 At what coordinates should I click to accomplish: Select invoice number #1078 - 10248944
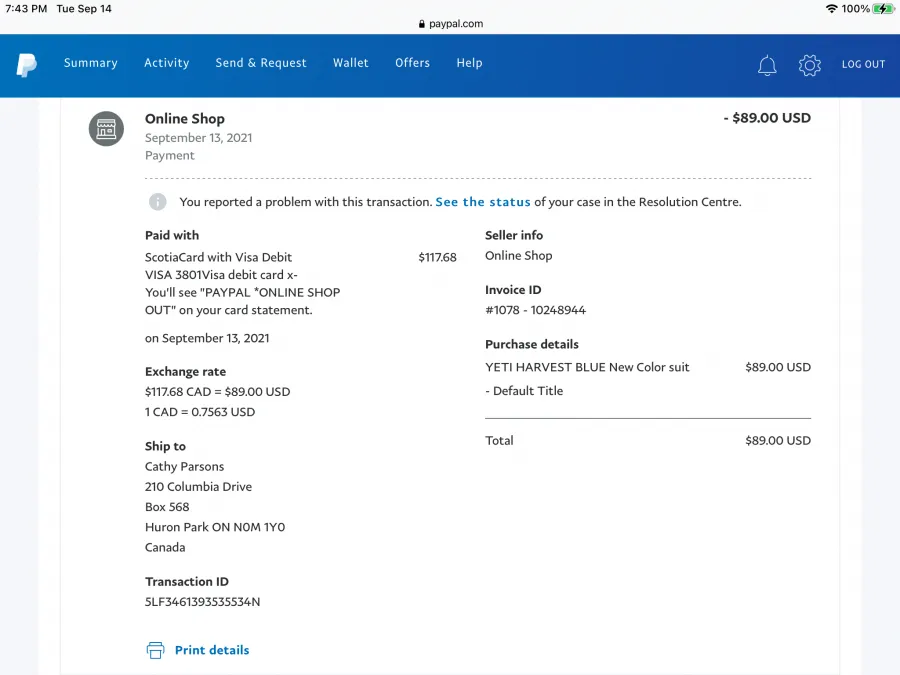(x=536, y=310)
